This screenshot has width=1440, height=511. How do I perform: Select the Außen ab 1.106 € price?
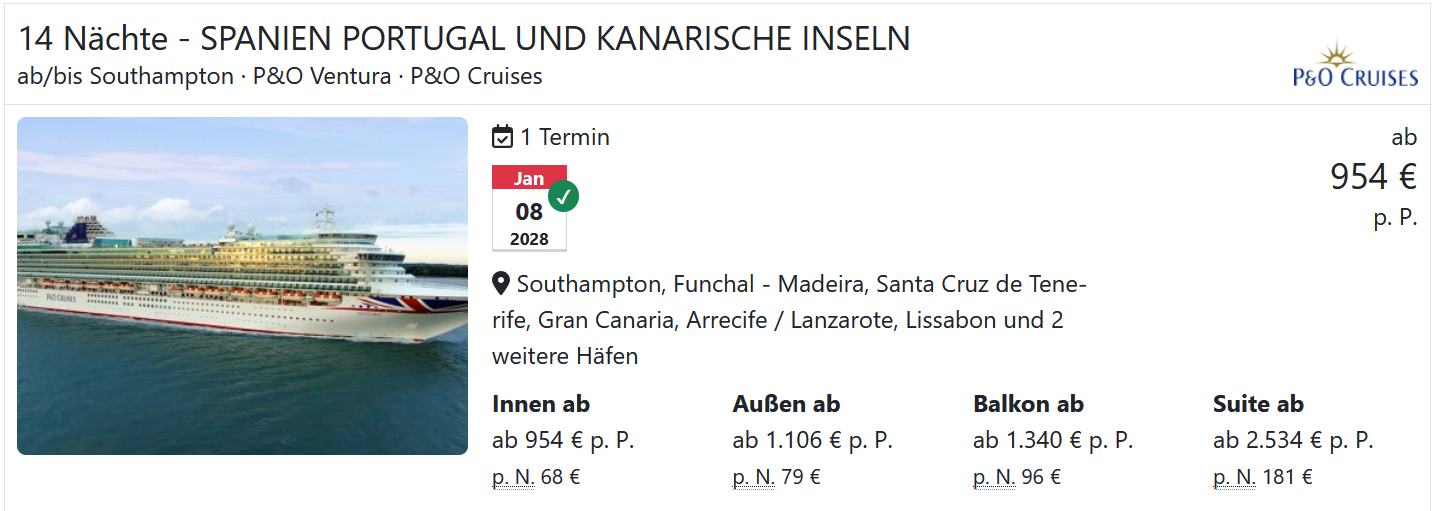[x=812, y=440]
